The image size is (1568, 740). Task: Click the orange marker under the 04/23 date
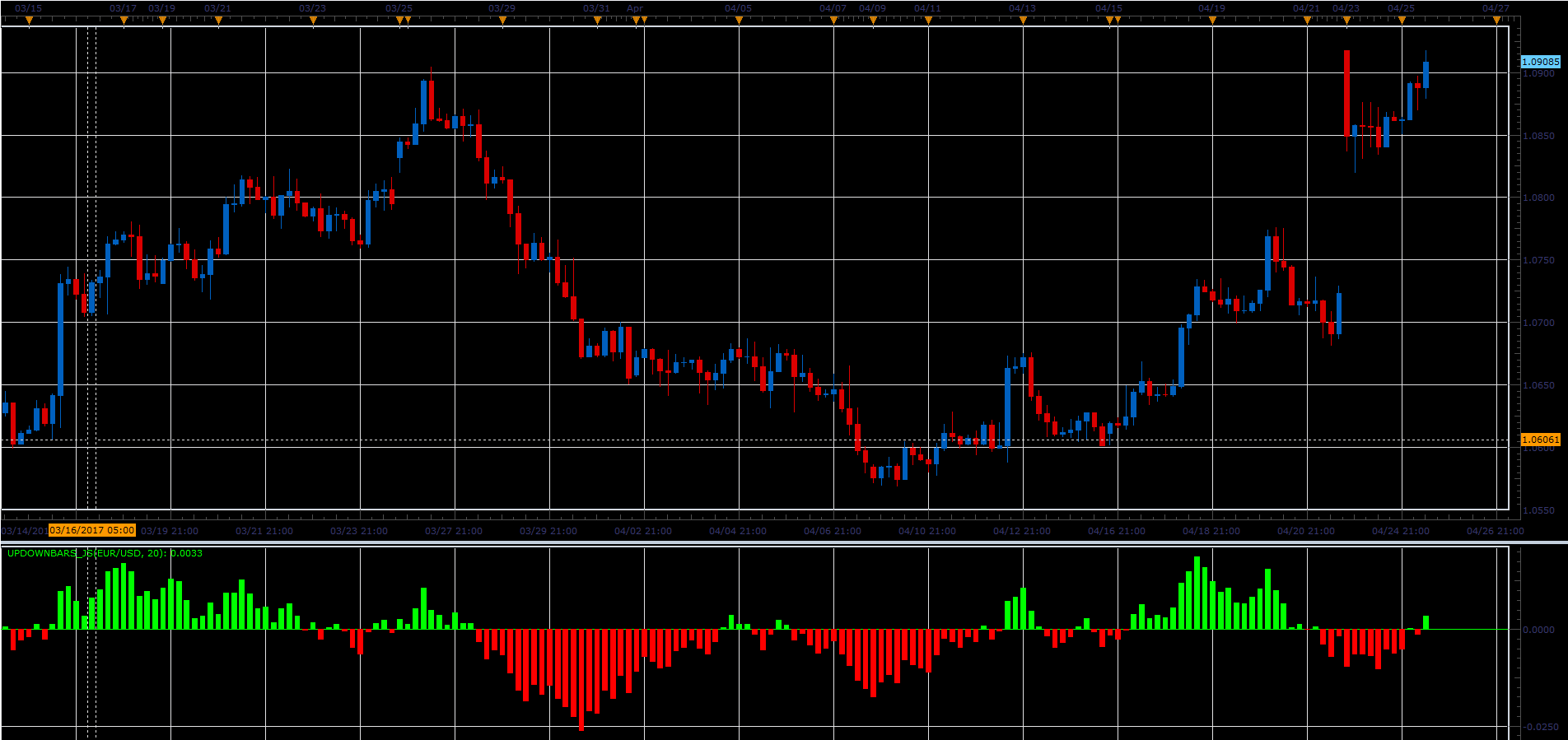point(1346,21)
